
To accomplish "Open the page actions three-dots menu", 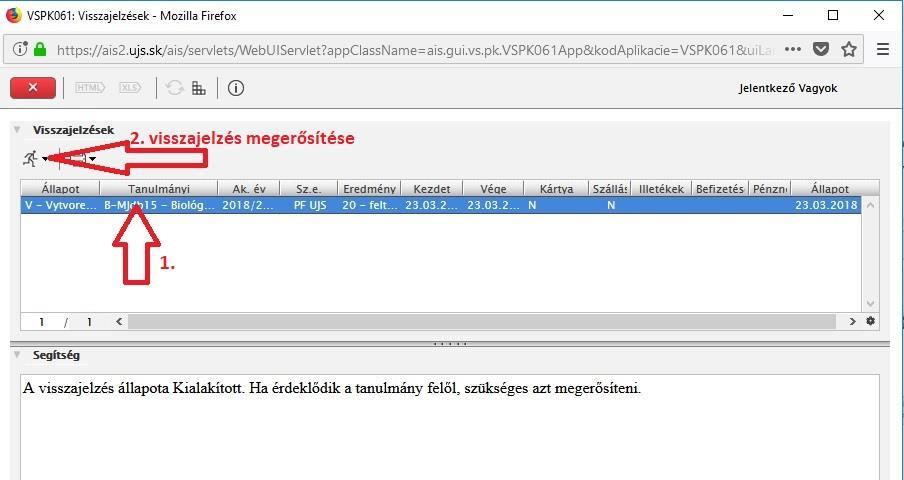I will click(793, 49).
